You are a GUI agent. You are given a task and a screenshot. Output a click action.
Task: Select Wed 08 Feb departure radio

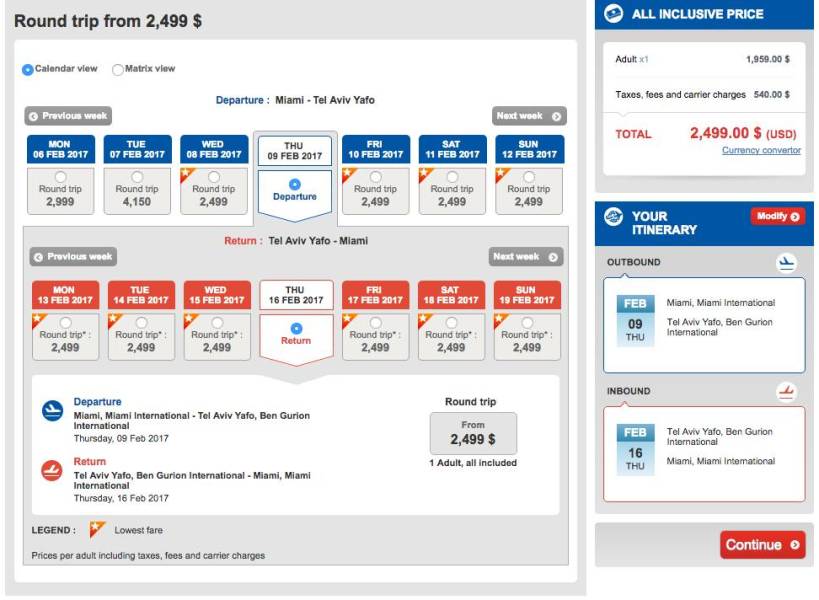(214, 177)
